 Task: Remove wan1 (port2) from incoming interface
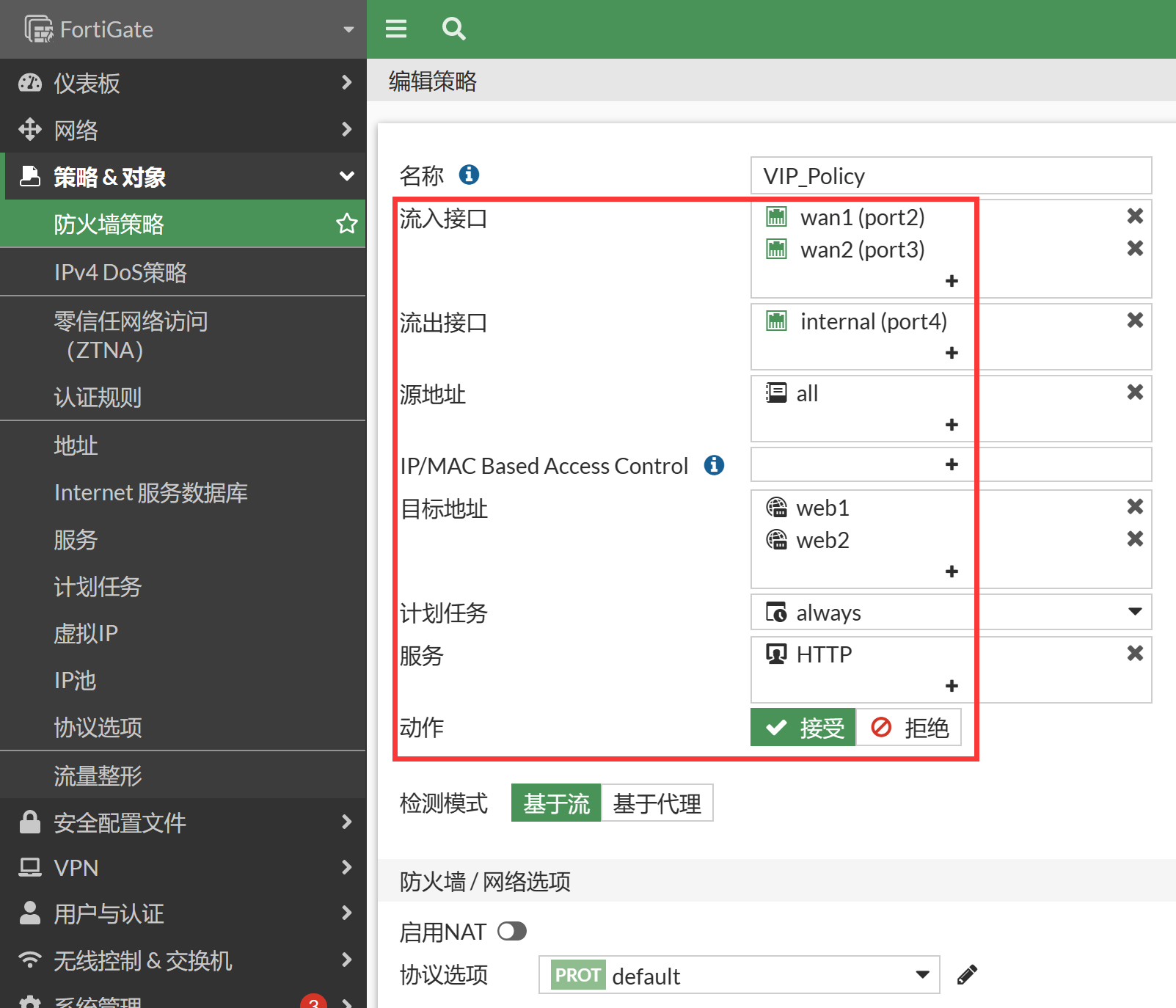[x=1134, y=216]
